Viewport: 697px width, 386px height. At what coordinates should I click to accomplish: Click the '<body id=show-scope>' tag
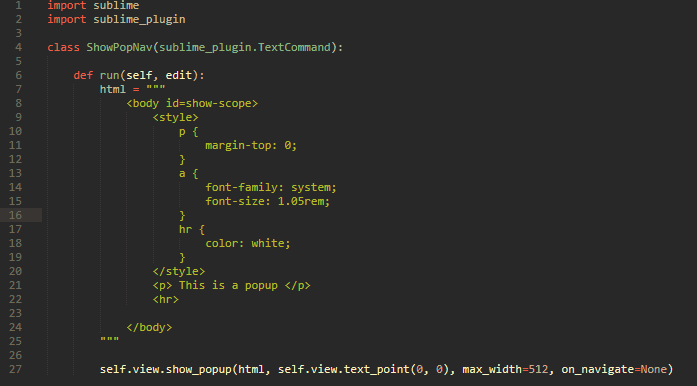click(x=192, y=103)
